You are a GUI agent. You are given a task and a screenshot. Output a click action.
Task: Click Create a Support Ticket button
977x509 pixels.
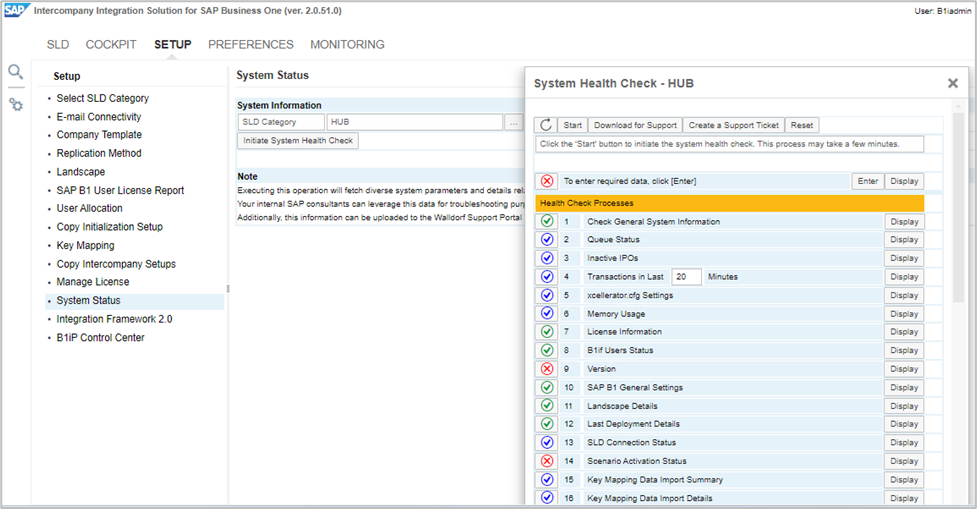pyautogui.click(x=734, y=125)
